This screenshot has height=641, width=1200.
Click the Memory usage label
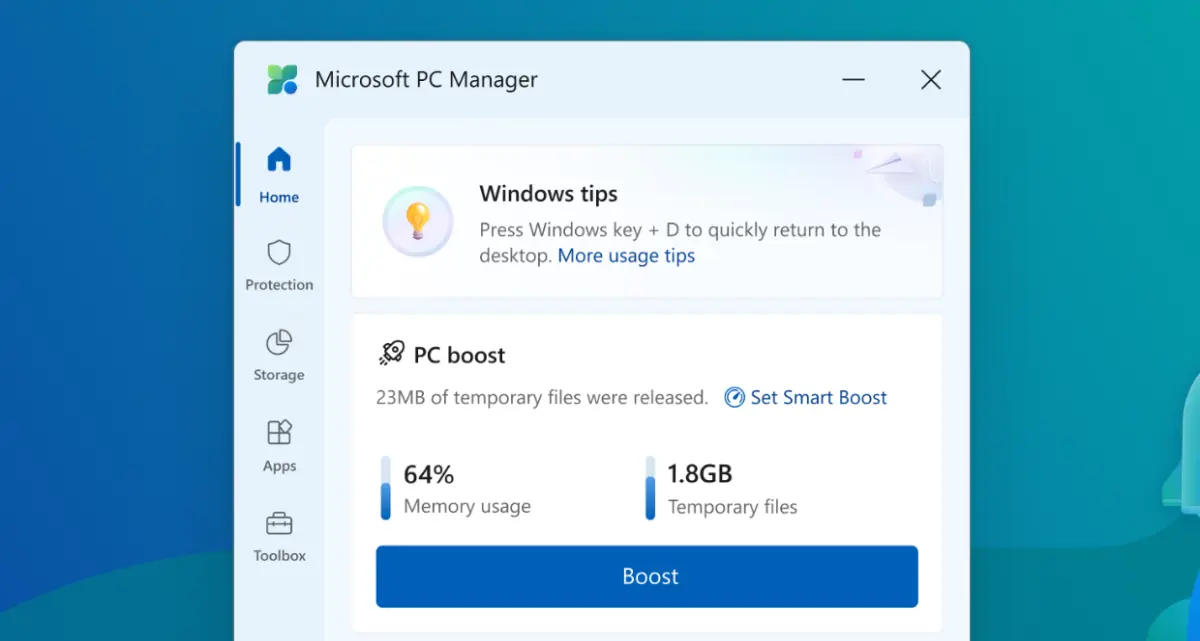pos(467,507)
